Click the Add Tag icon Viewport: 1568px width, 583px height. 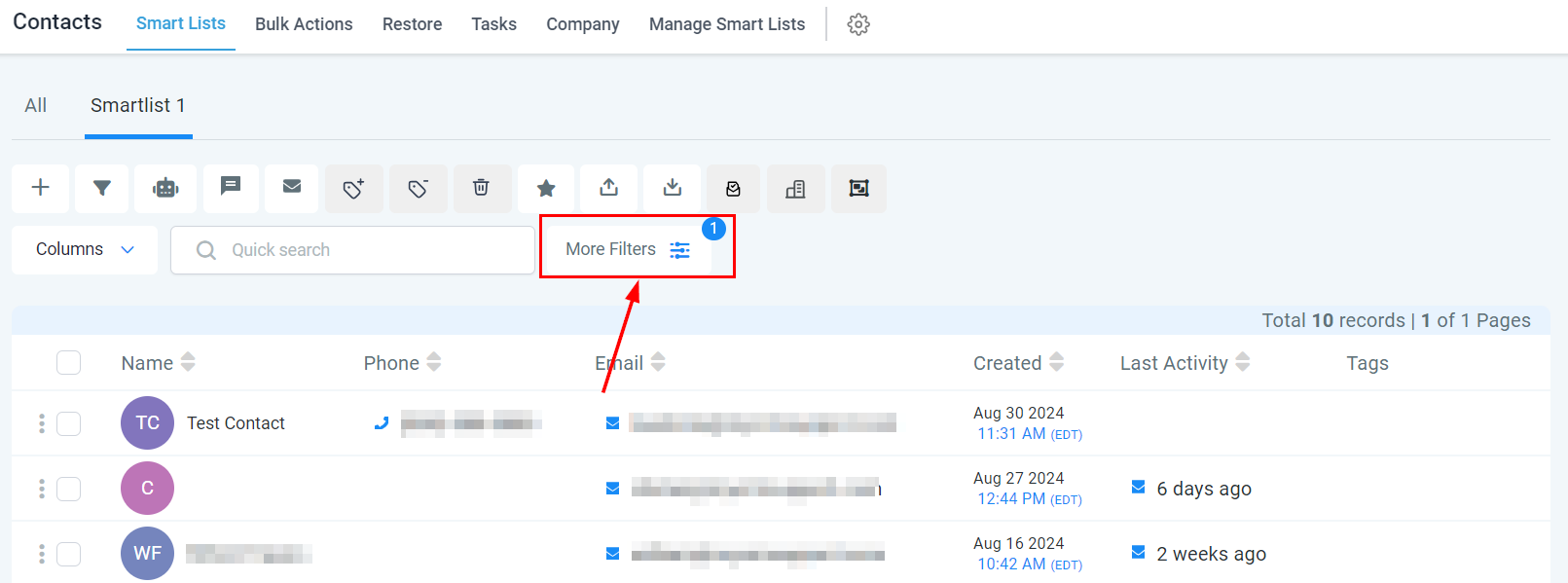tap(354, 188)
